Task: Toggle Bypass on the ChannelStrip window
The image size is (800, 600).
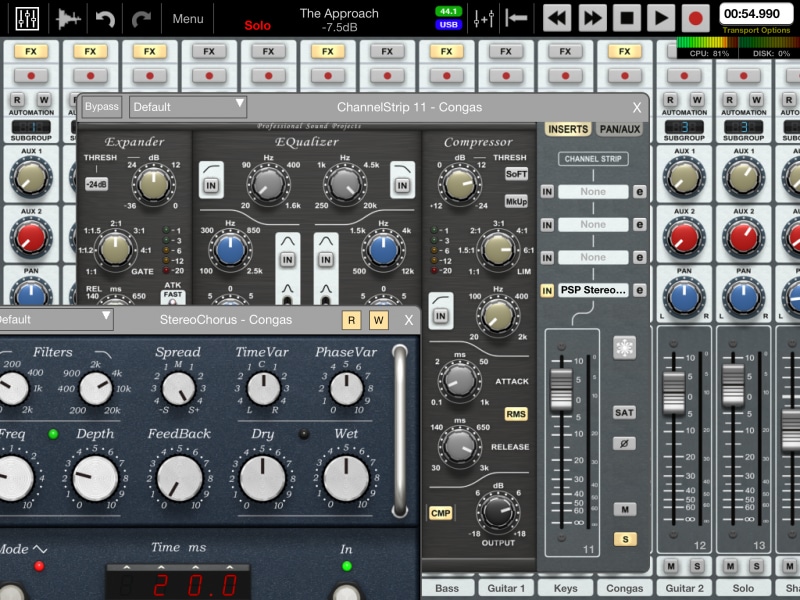Action: coord(101,107)
